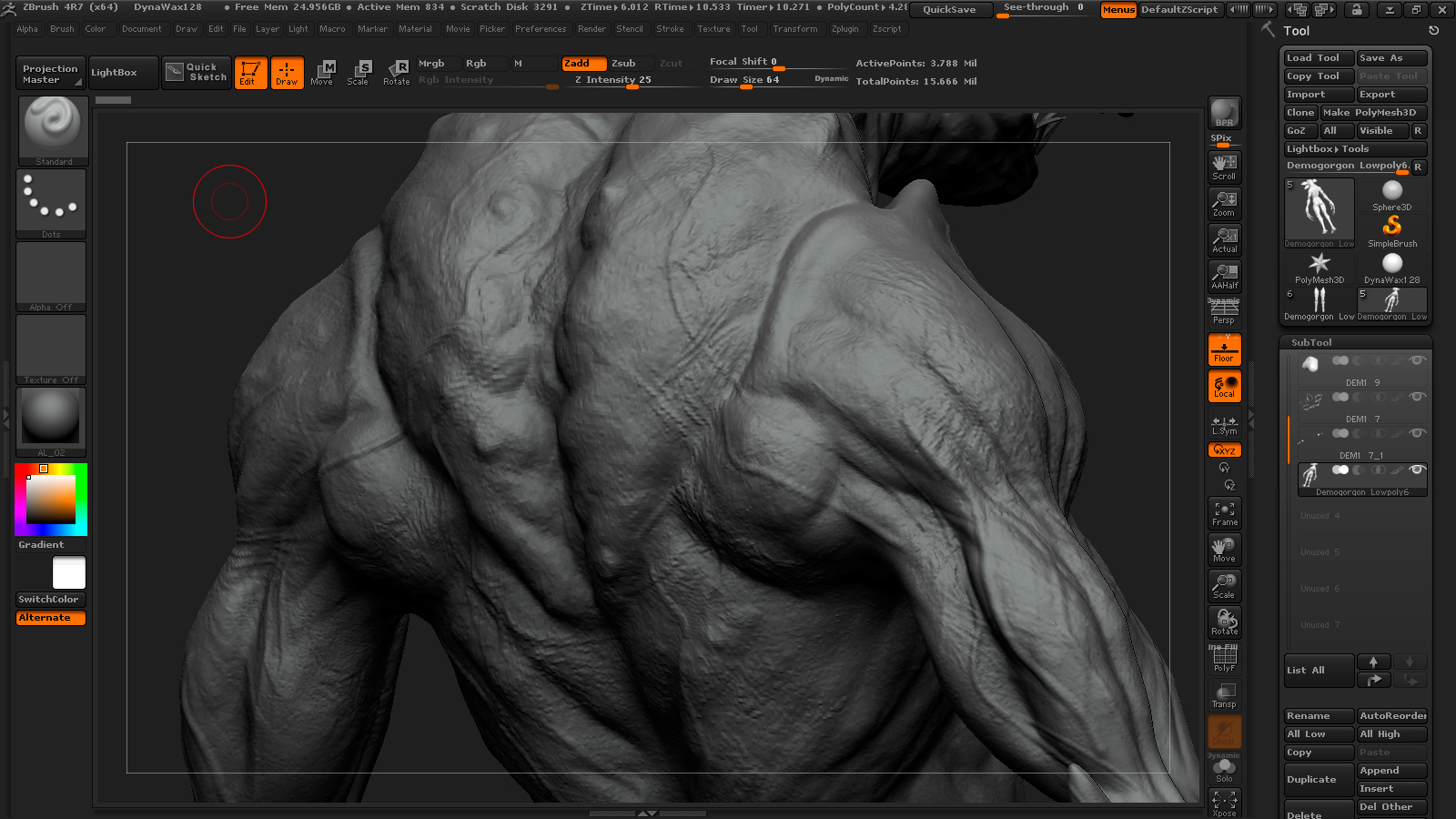The height and width of the screenshot is (819, 1456).
Task: Open the Dots stroke type selector
Action: pyautogui.click(x=51, y=204)
